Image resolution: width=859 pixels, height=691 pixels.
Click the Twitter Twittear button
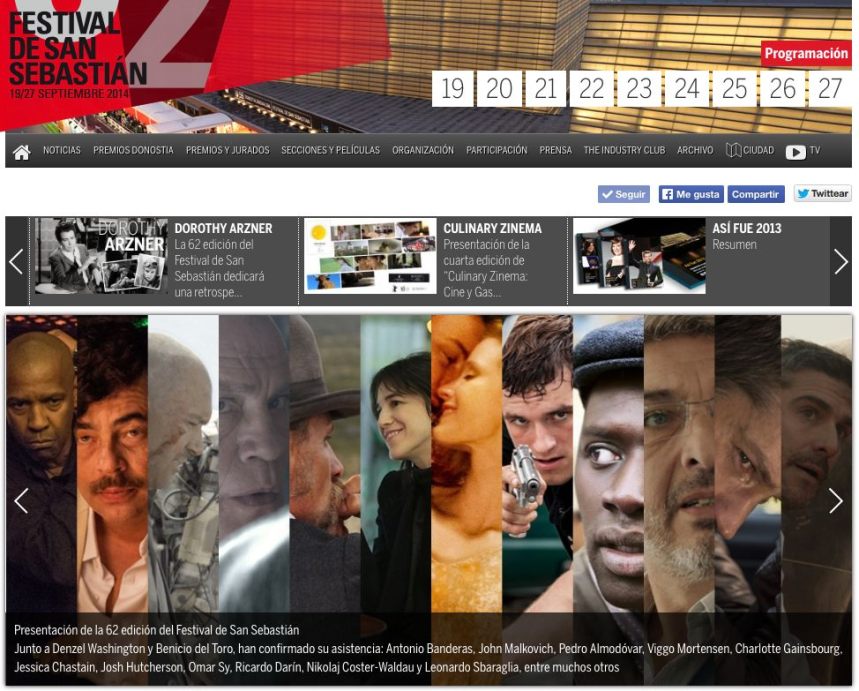tap(822, 194)
